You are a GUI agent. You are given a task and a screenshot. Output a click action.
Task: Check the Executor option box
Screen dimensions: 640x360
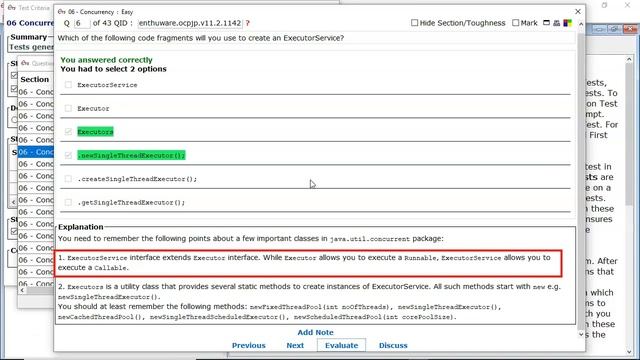point(68,108)
